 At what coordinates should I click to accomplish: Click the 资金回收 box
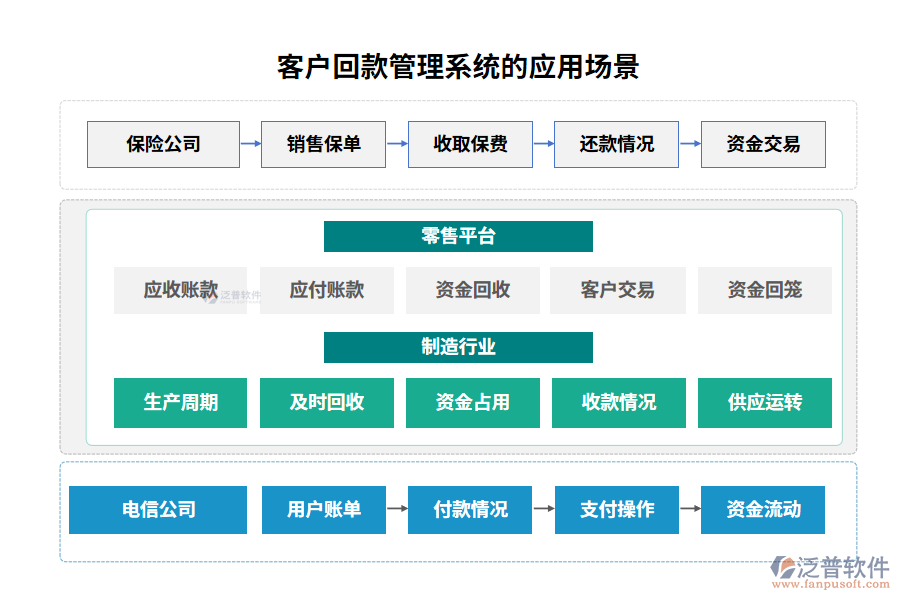tap(472, 290)
